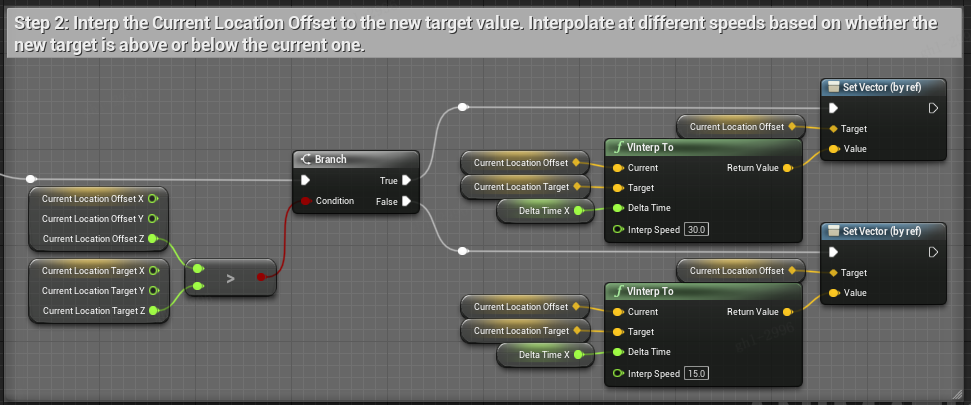Screen dimensions: 971x405
Task: Click the Current Location Offset X pin
Action: pyautogui.click(x=153, y=199)
